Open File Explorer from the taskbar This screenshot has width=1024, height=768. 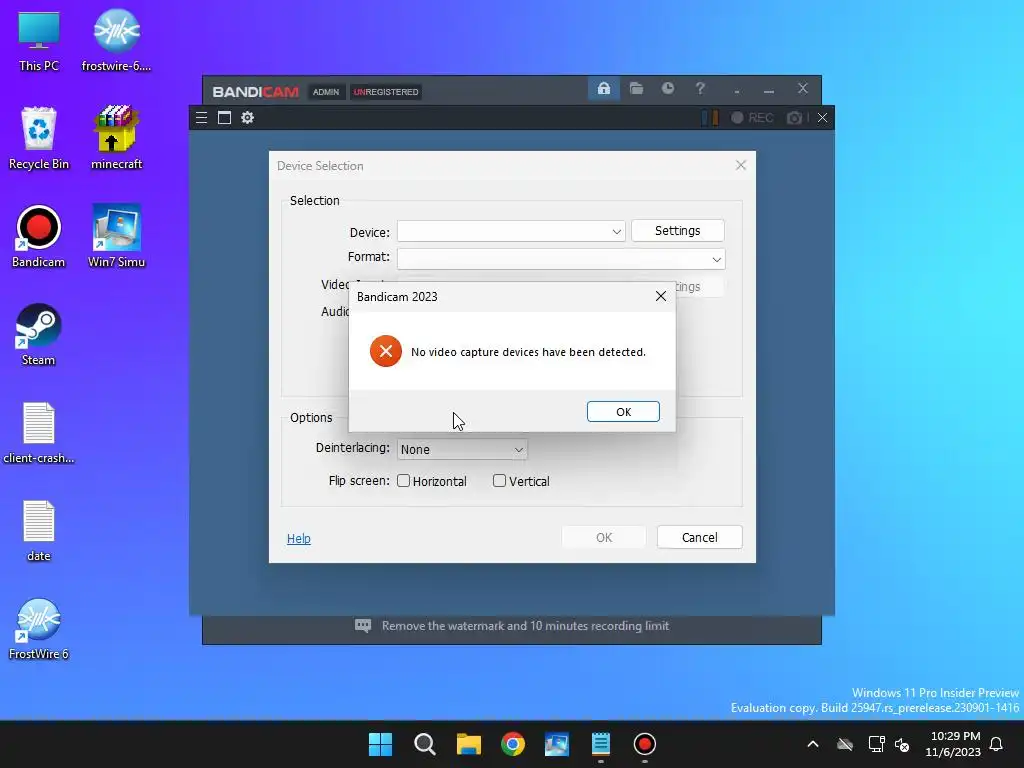click(x=468, y=744)
